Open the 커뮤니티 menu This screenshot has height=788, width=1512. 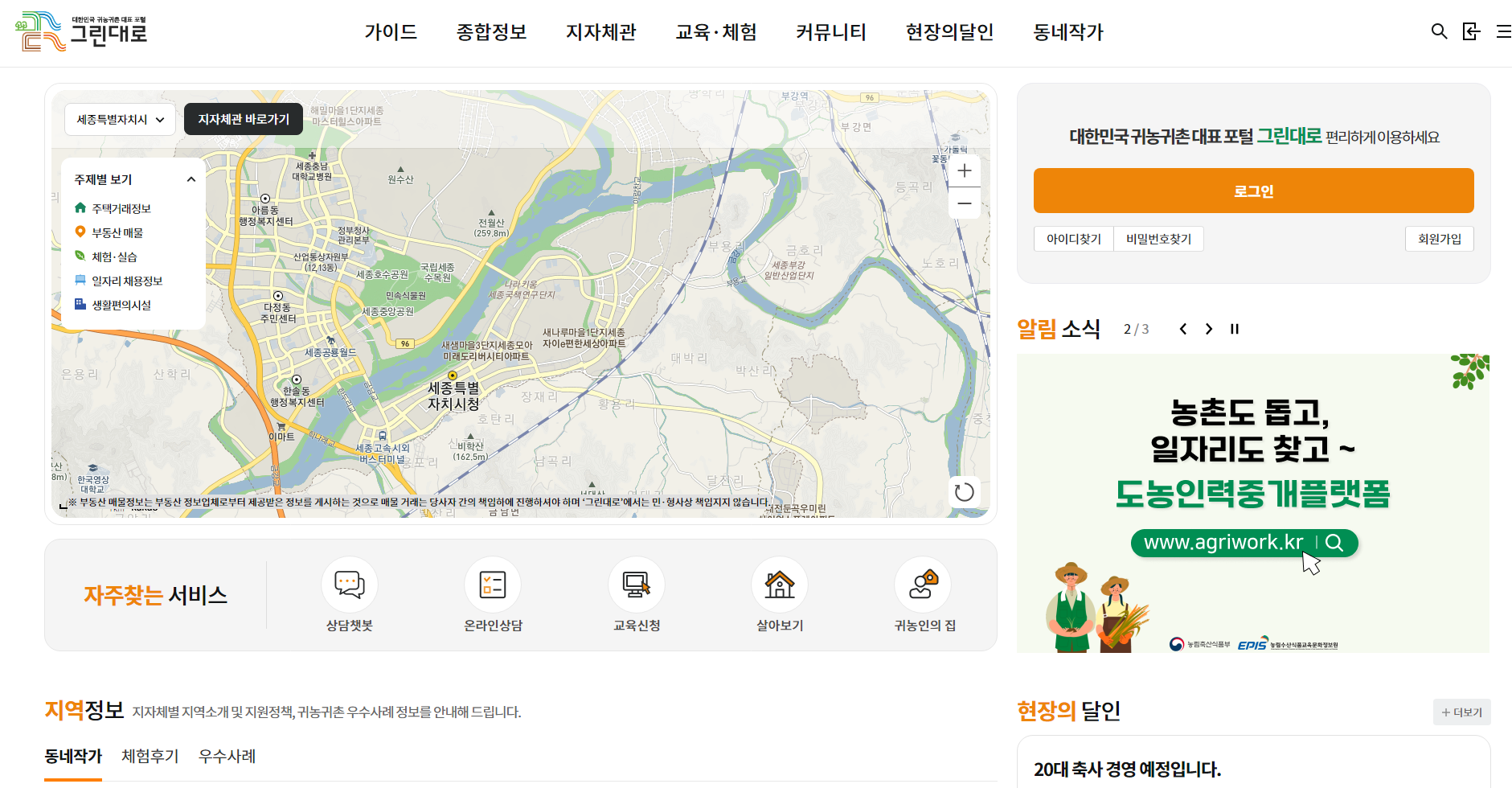click(x=831, y=32)
